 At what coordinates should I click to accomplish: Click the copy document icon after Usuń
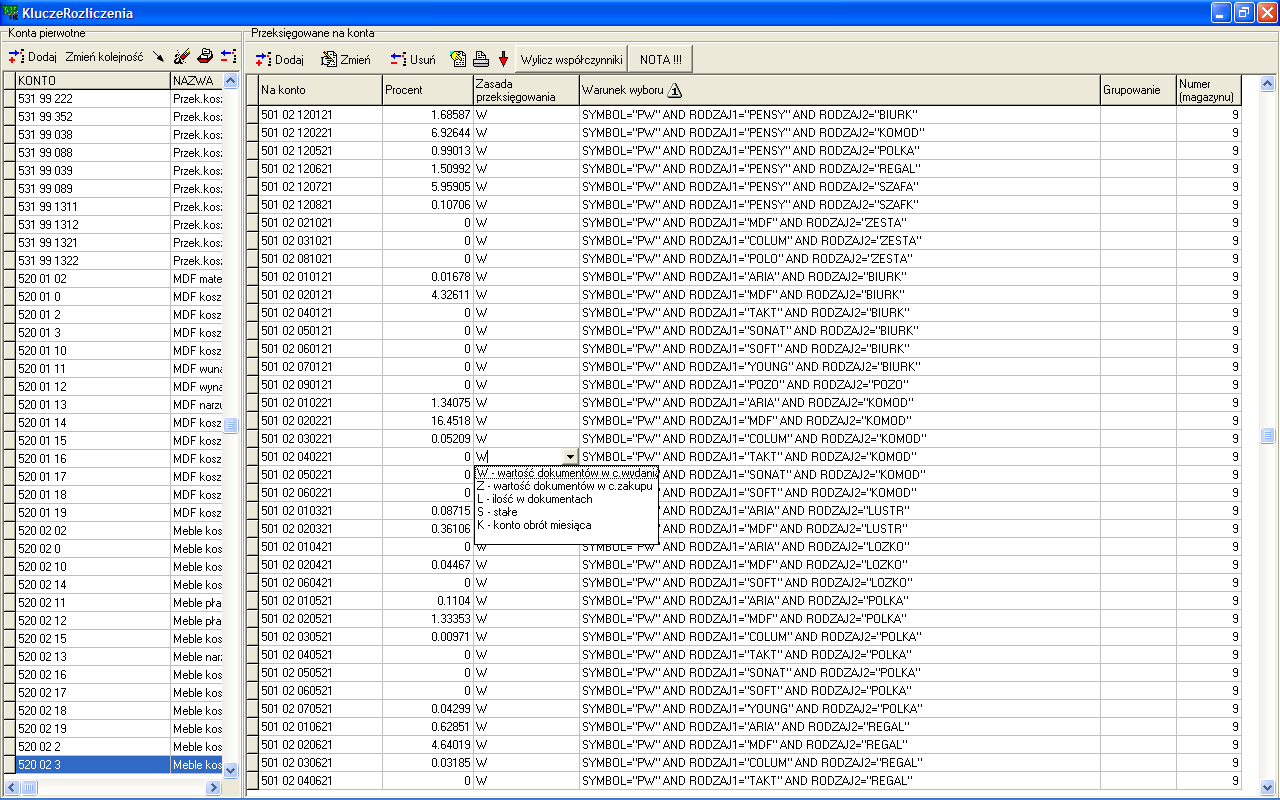(x=459, y=59)
